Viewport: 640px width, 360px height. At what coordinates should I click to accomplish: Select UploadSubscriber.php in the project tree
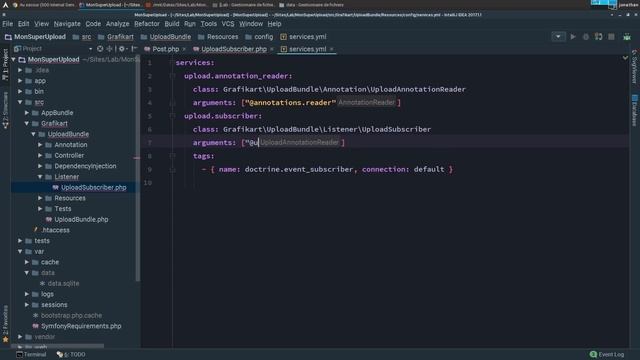[x=93, y=187]
